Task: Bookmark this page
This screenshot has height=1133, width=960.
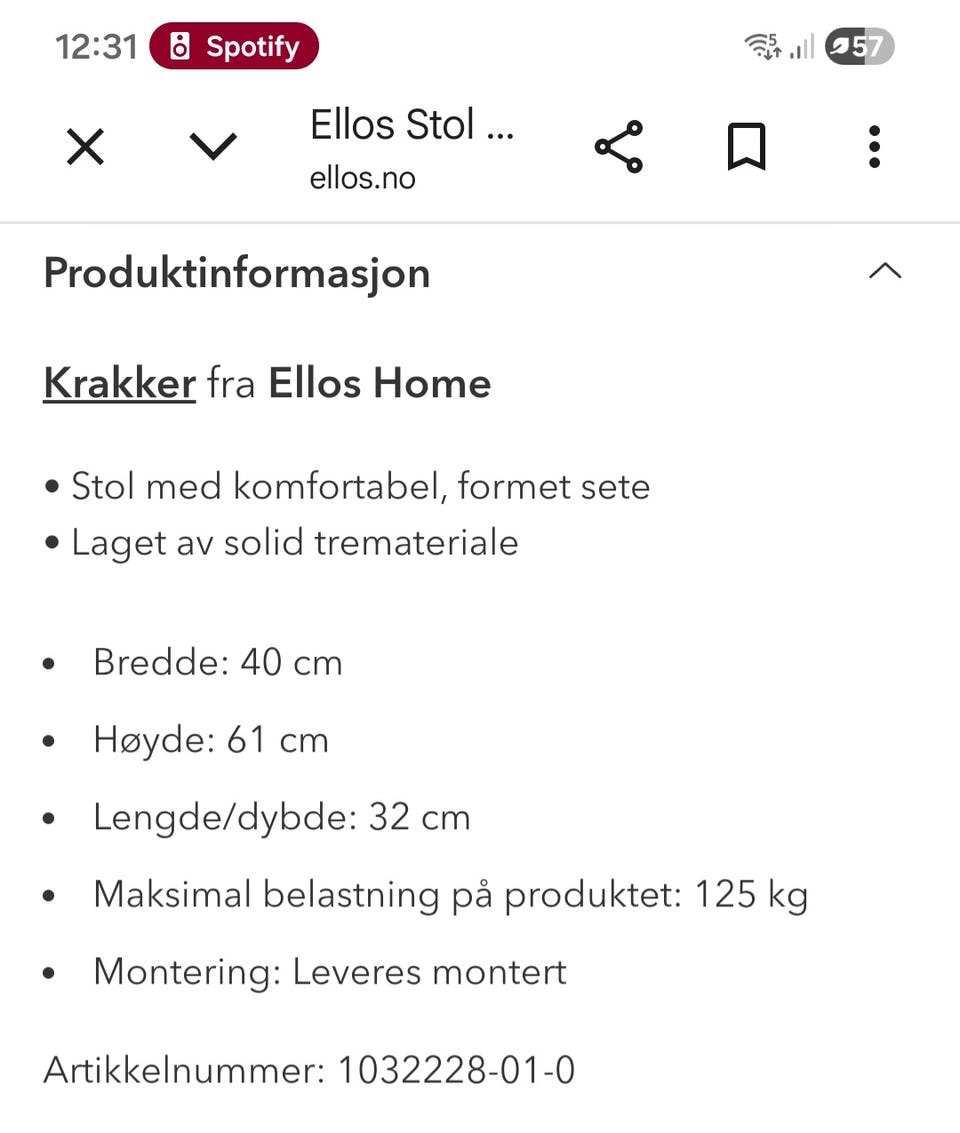Action: (x=746, y=147)
